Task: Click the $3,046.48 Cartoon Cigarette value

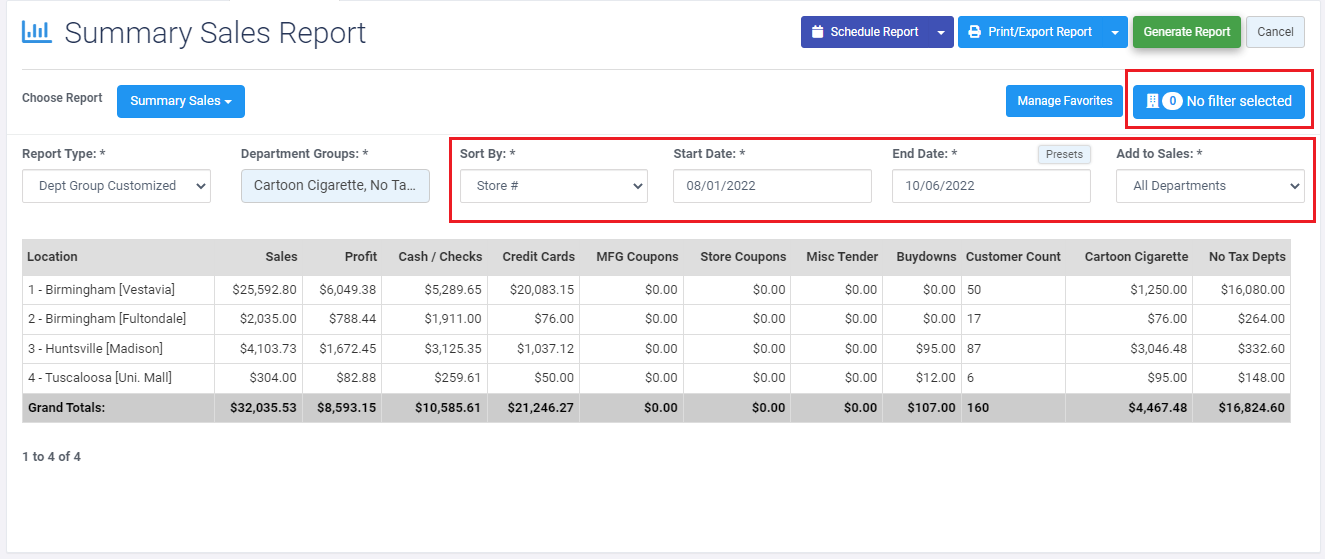Action: 1159,349
